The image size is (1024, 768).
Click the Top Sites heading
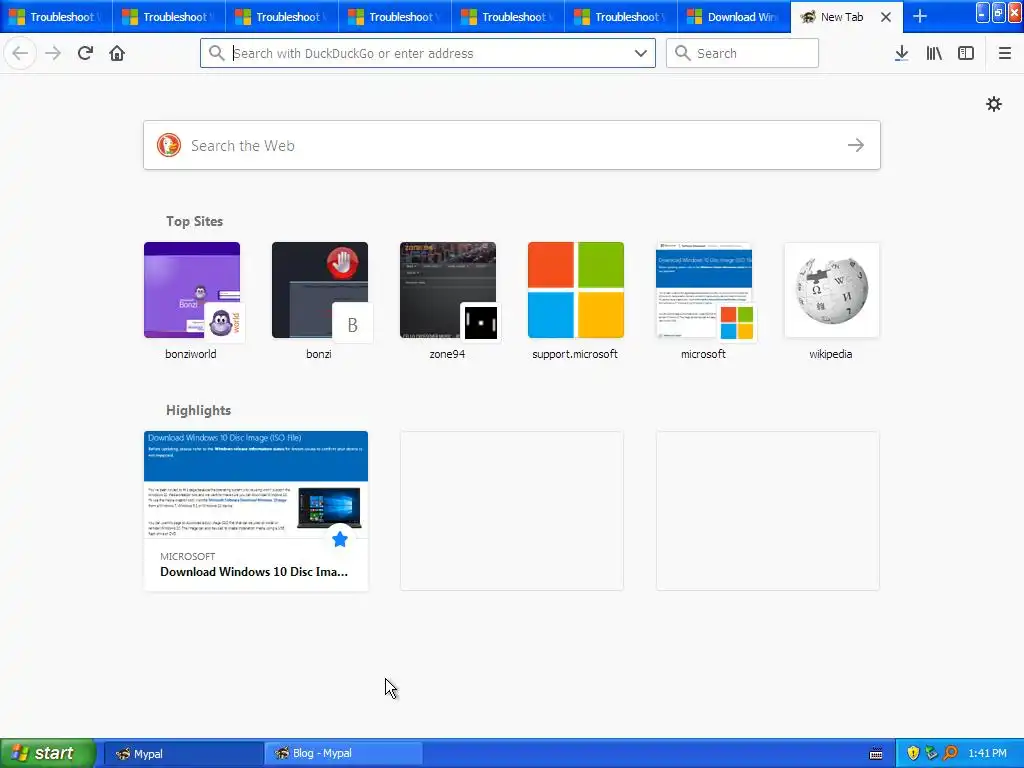[x=194, y=221]
